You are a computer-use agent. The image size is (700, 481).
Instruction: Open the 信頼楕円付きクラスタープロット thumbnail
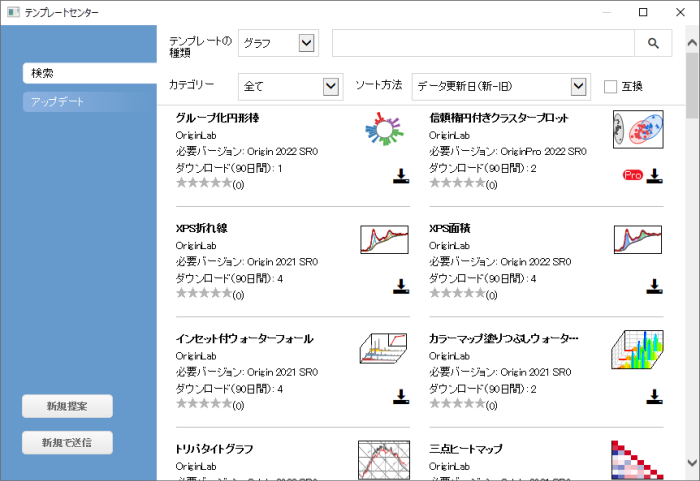click(638, 130)
